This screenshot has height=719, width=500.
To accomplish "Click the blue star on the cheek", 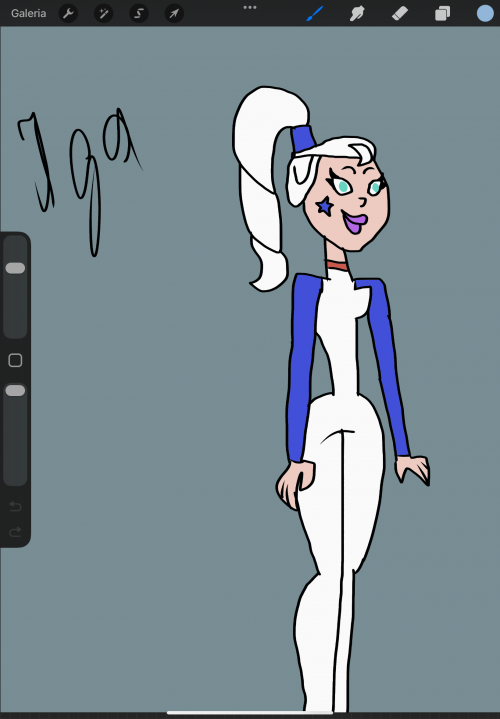I will (325, 206).
